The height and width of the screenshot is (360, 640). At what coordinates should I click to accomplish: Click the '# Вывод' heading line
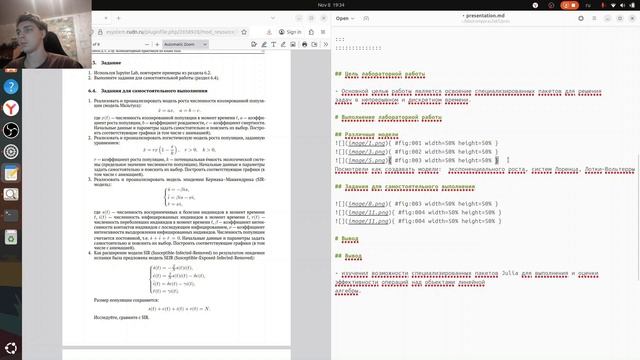(347, 239)
